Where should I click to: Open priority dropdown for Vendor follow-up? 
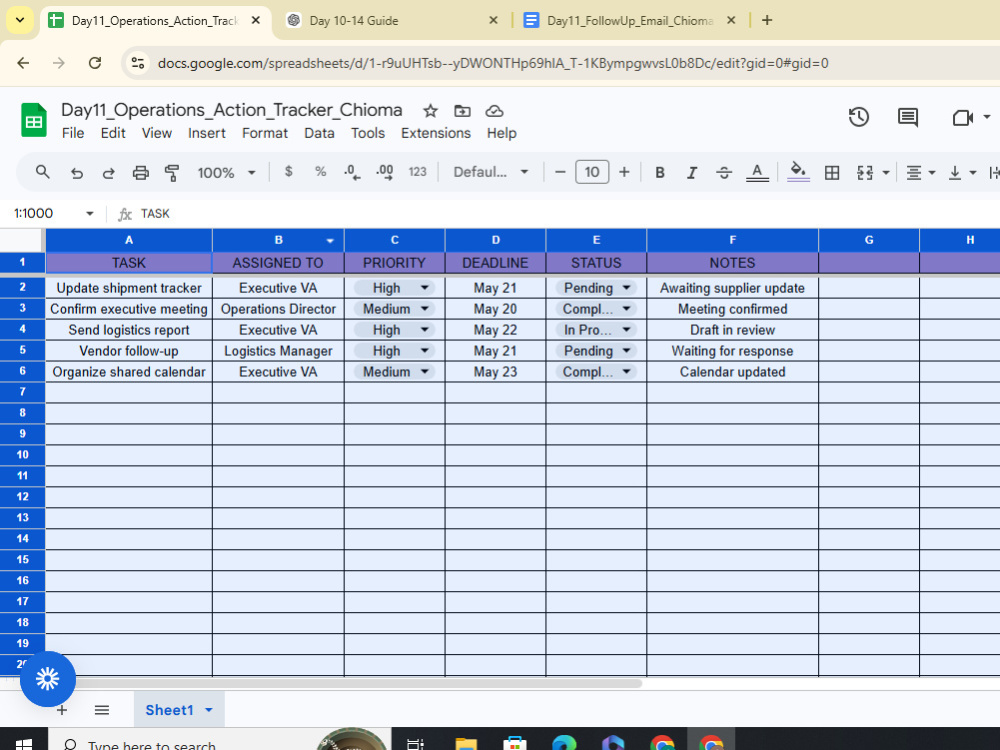coord(394,351)
